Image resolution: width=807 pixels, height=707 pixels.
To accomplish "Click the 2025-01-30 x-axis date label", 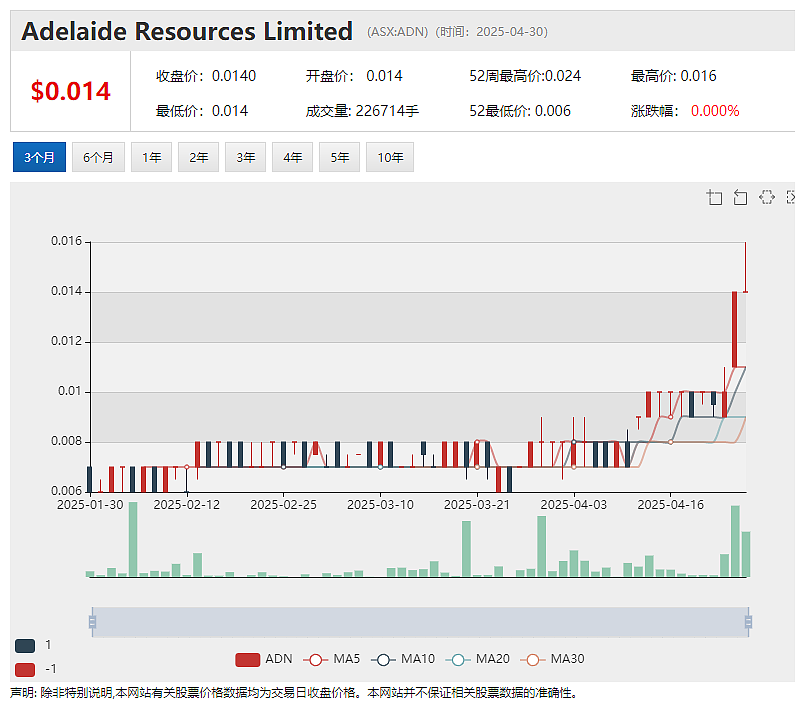I will pos(90,505).
